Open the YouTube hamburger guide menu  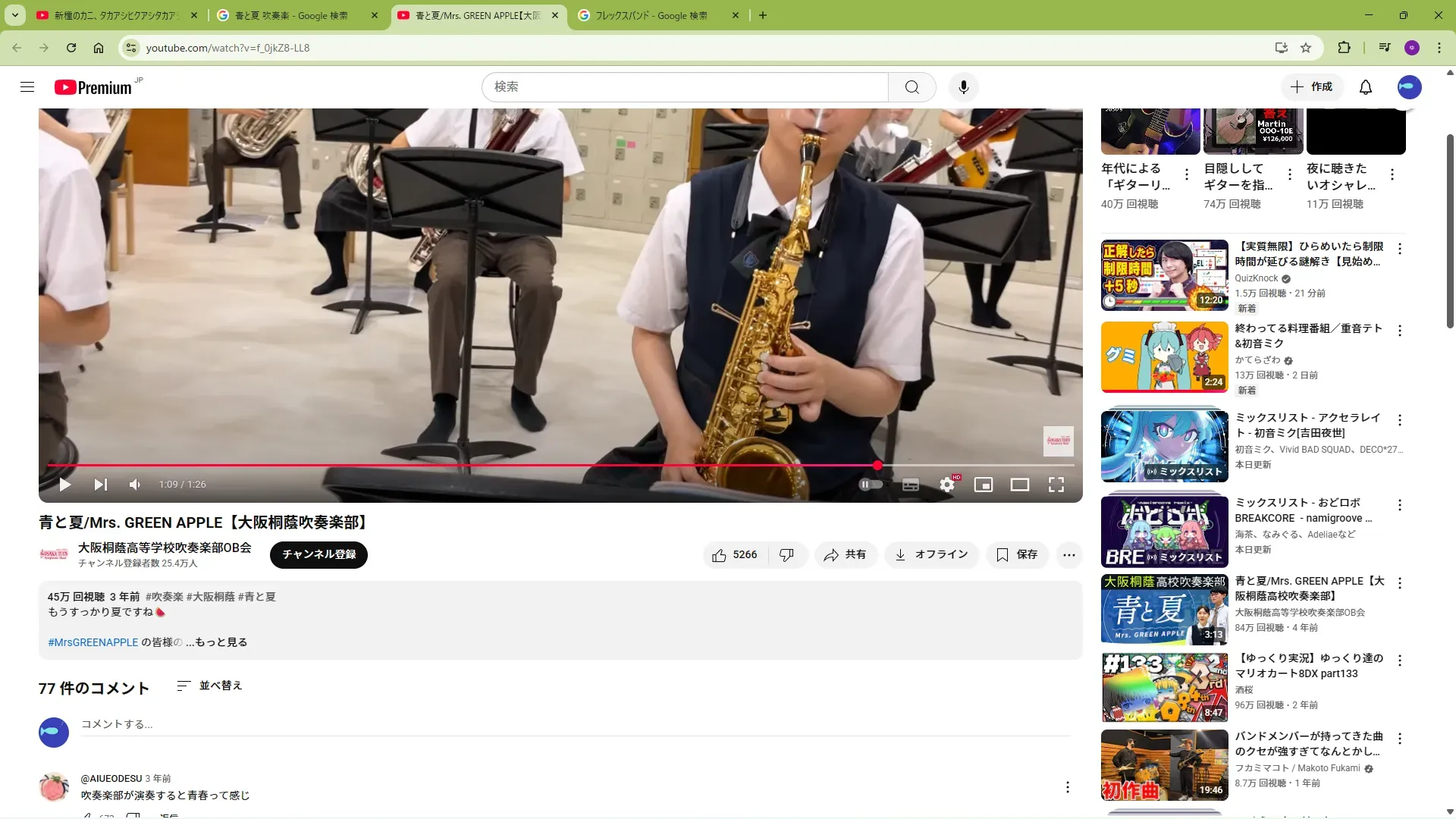tap(27, 87)
